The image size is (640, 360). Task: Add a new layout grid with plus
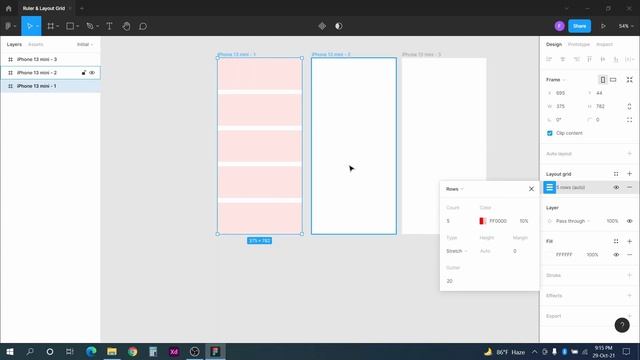click(629, 174)
